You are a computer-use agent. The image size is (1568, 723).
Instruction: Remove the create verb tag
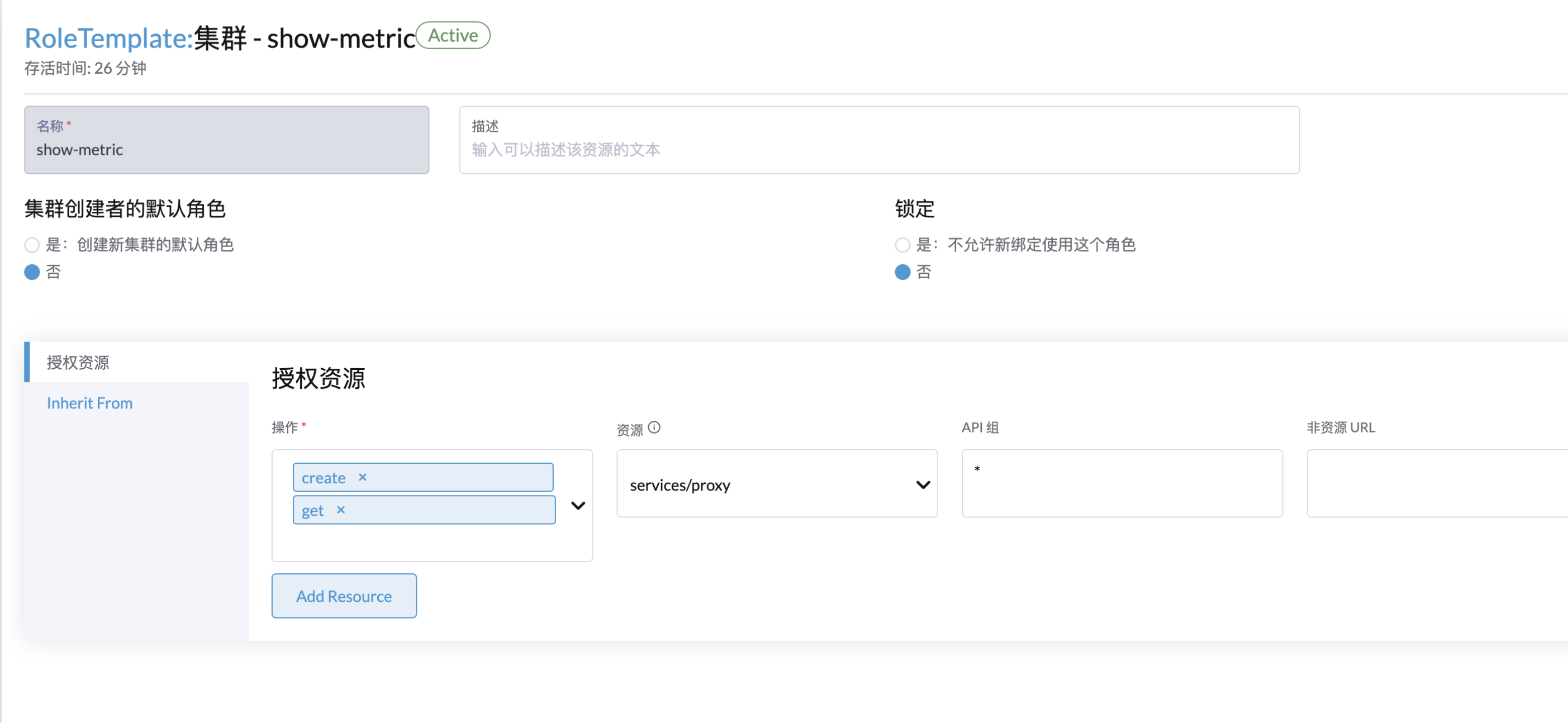tap(362, 477)
